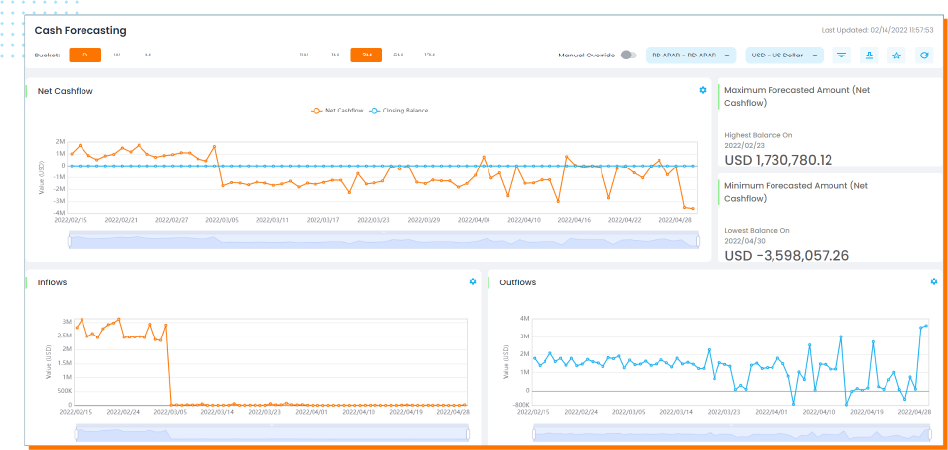Click the Minimum Forecasted Amount card heading
Viewport: 948px width, 450px height.
[x=796, y=192]
